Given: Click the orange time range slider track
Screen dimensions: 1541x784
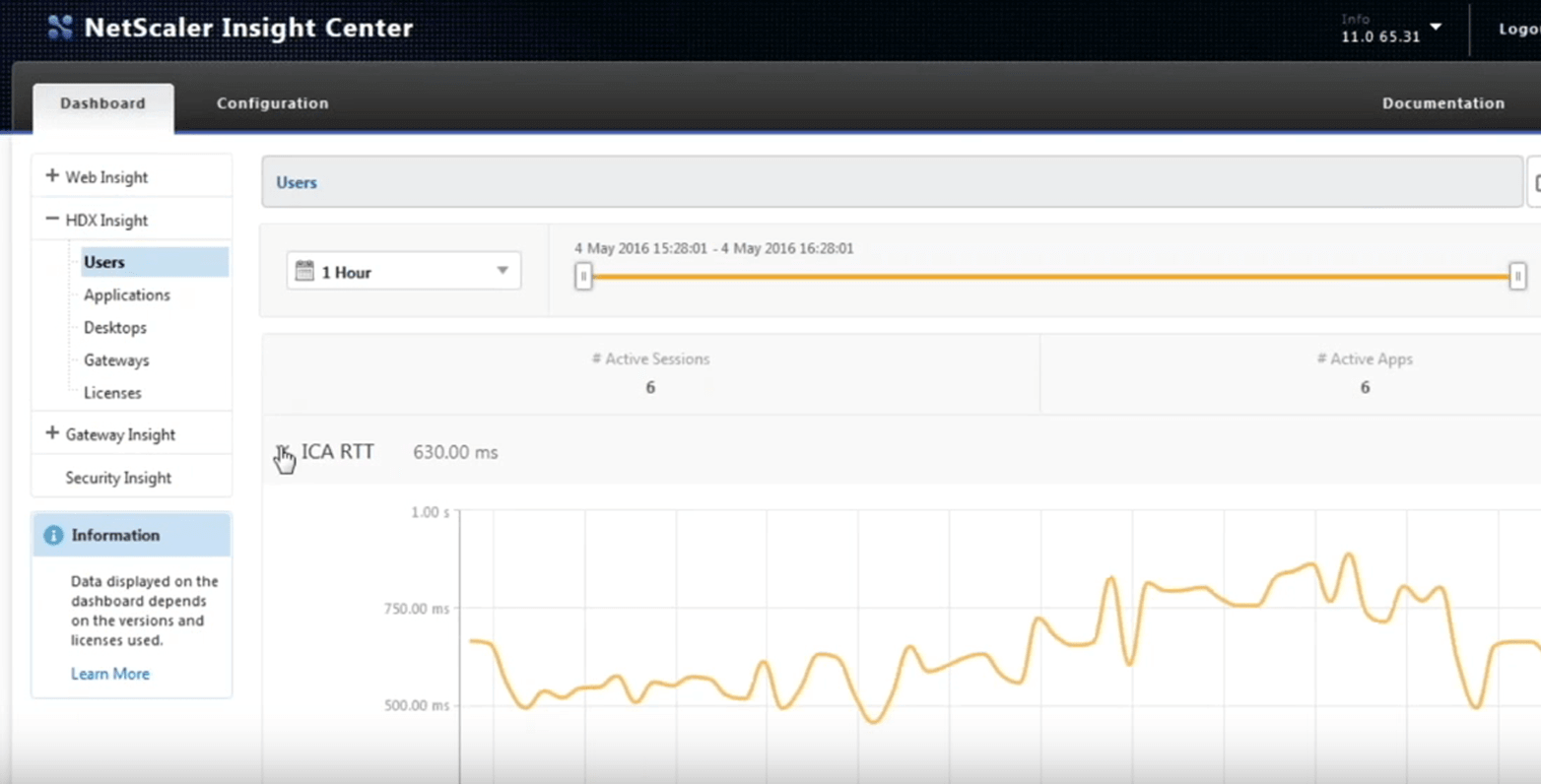Looking at the screenshot, I should [x=1050, y=277].
